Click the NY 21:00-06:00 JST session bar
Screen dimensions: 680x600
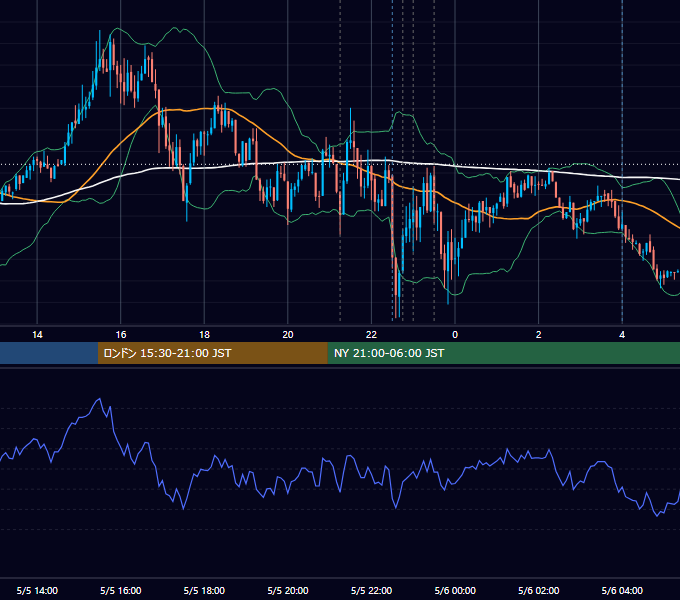(x=503, y=353)
